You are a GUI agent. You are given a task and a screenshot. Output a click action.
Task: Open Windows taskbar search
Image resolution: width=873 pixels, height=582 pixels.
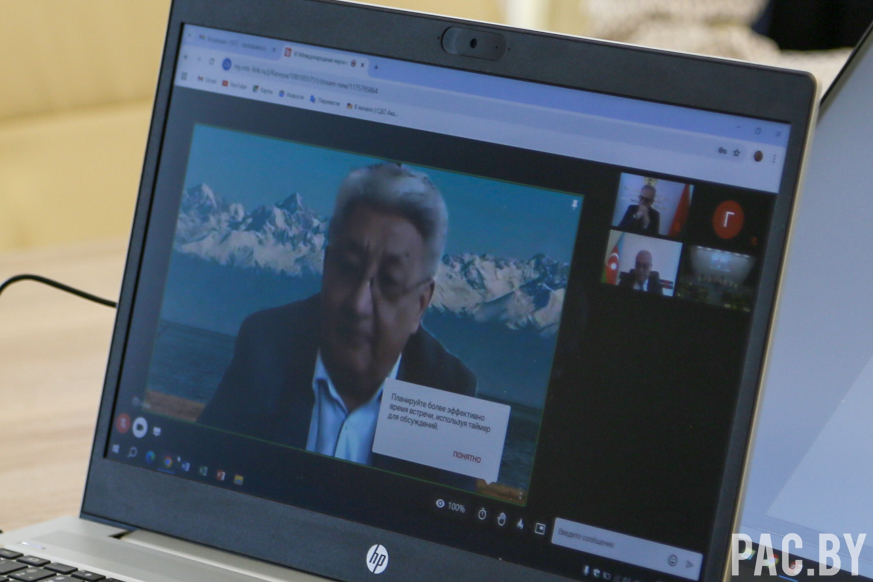(132, 453)
